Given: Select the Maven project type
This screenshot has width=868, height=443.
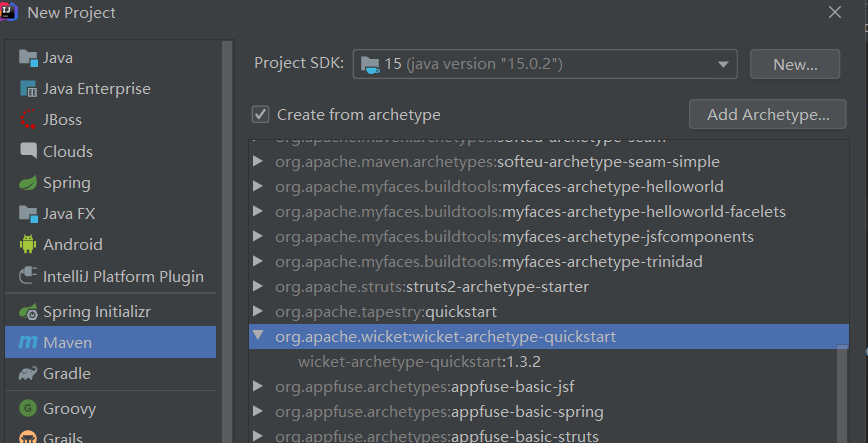Looking at the screenshot, I should point(111,342).
